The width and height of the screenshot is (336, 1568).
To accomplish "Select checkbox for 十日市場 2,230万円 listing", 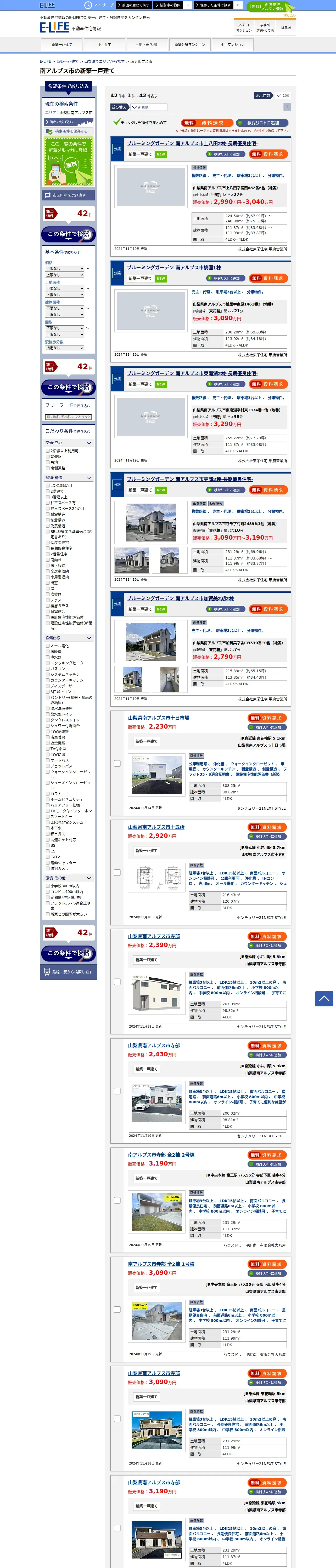I will coord(117,763).
